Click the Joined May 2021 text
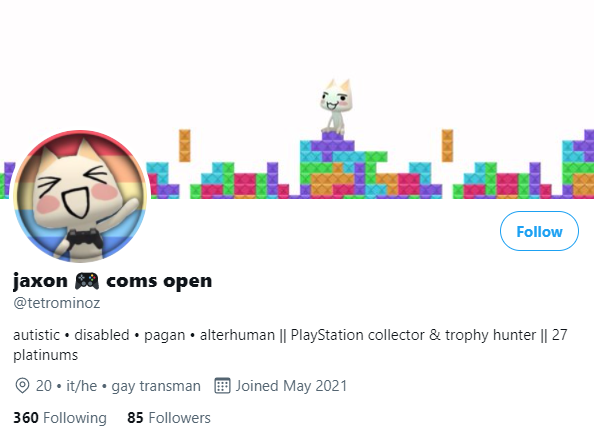Screen dimensions: 594x447 (x=291, y=386)
